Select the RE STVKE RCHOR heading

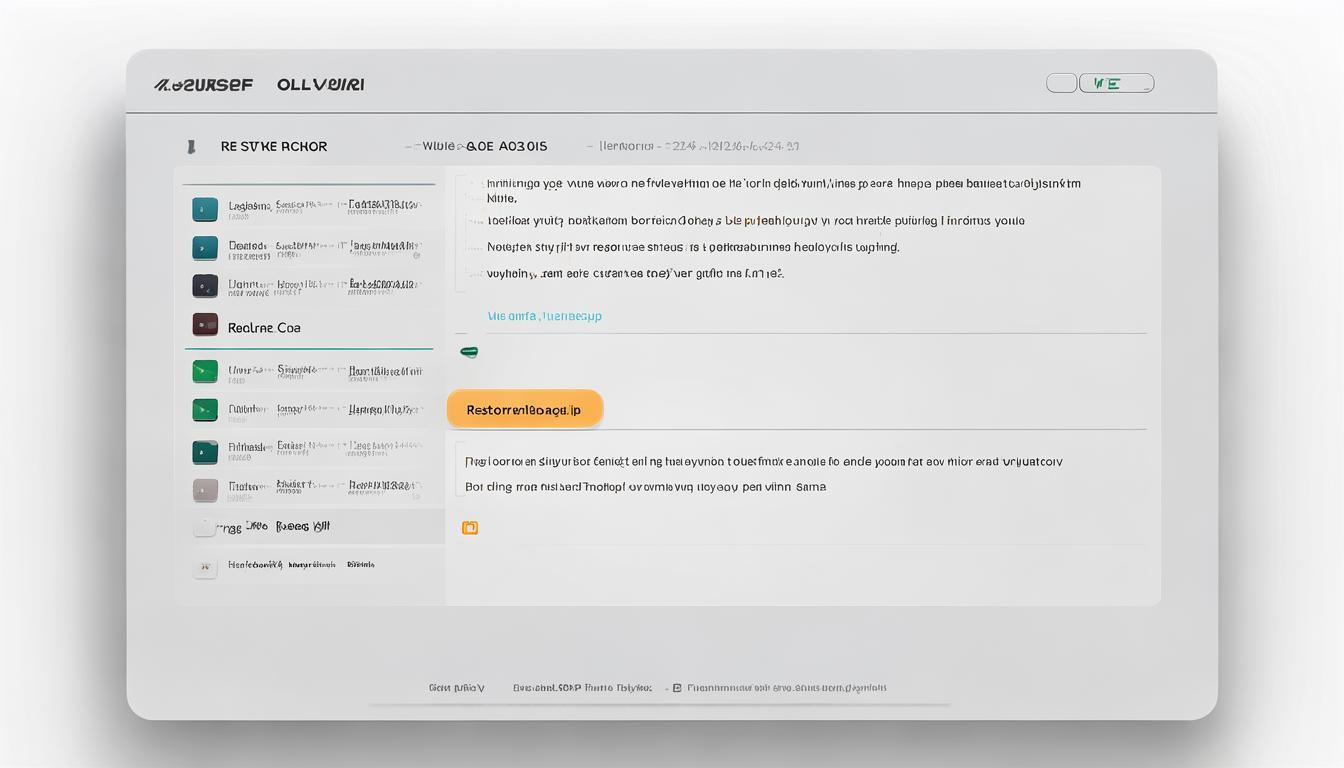[273, 147]
